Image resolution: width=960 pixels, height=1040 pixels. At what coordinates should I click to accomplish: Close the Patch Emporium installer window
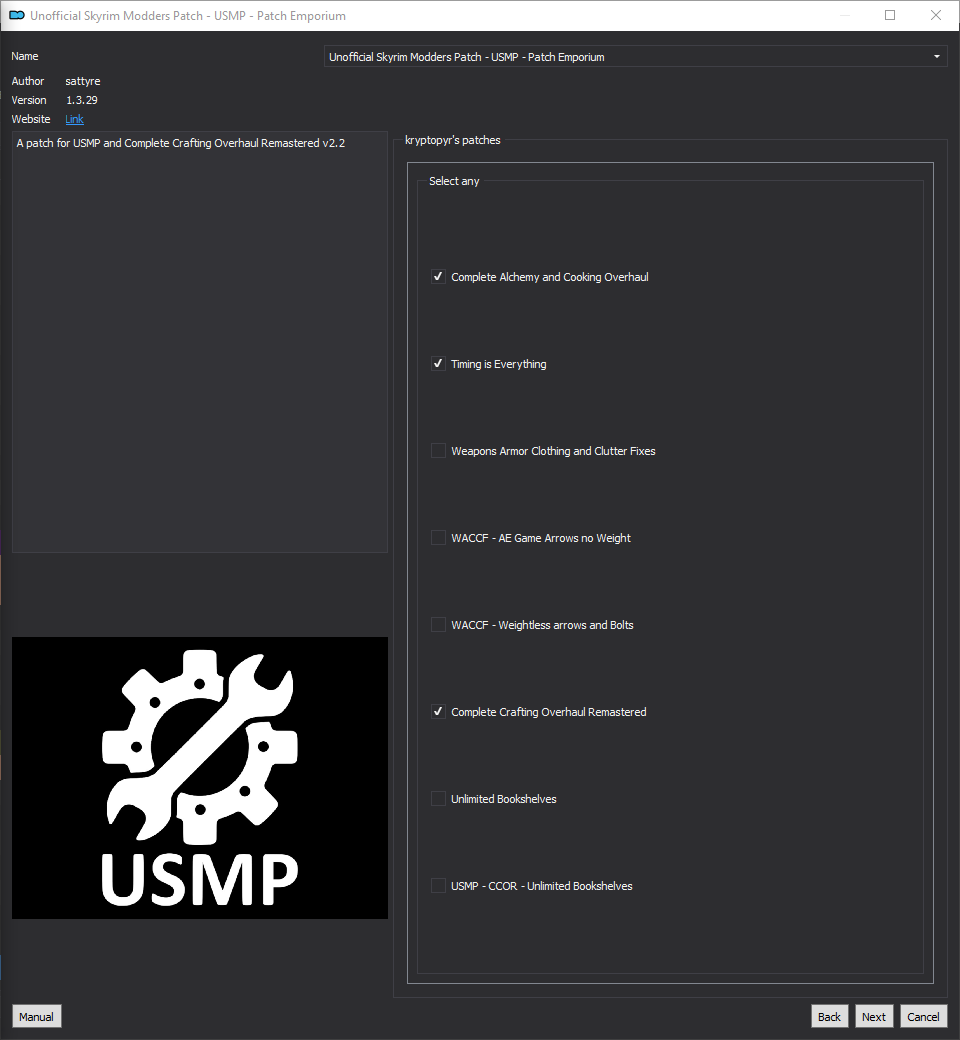(x=936, y=16)
